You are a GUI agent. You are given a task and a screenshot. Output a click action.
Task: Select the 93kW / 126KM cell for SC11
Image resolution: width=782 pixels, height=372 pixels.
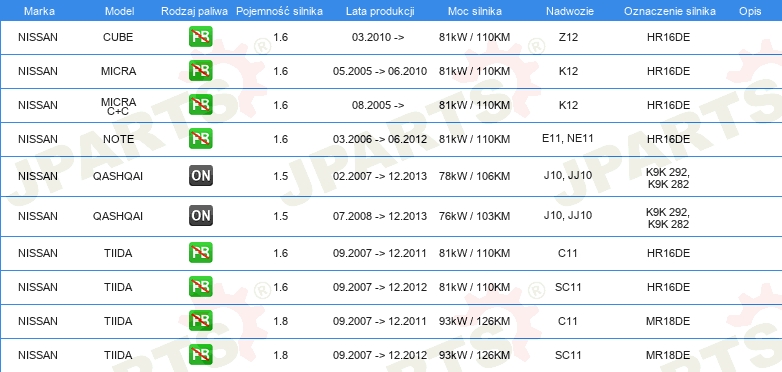tap(474, 355)
